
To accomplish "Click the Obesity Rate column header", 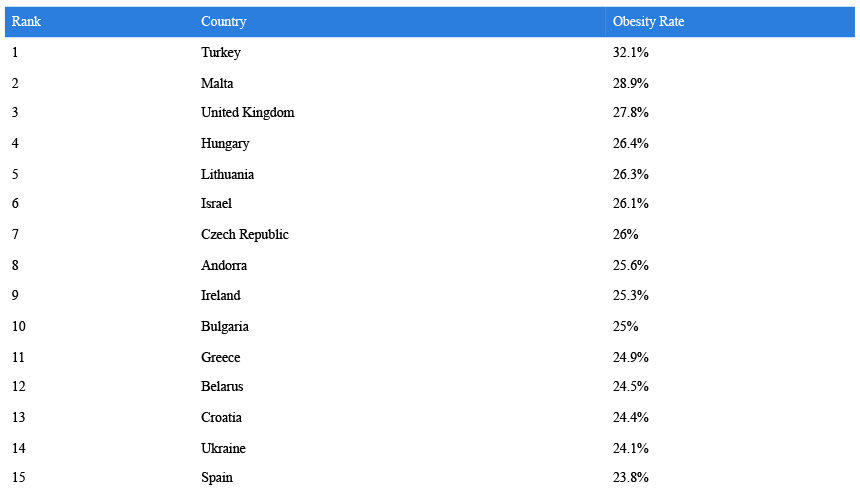I will tap(648, 22).
